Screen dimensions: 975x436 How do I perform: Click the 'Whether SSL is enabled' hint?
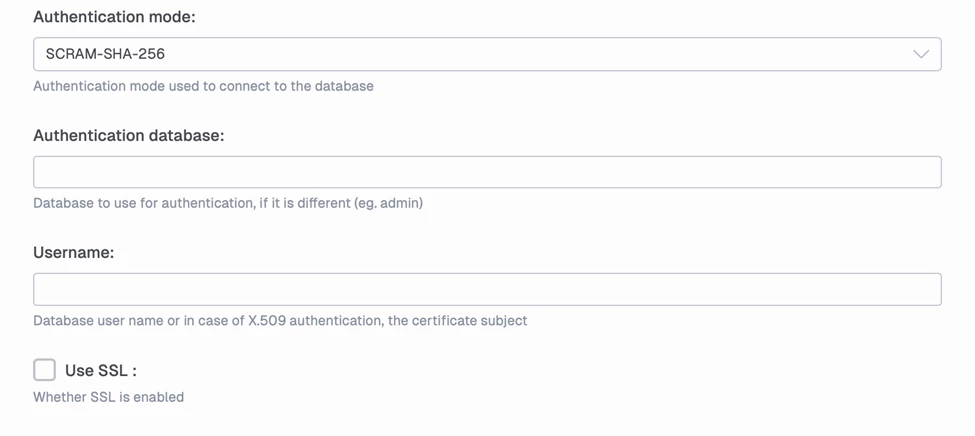[108, 397]
